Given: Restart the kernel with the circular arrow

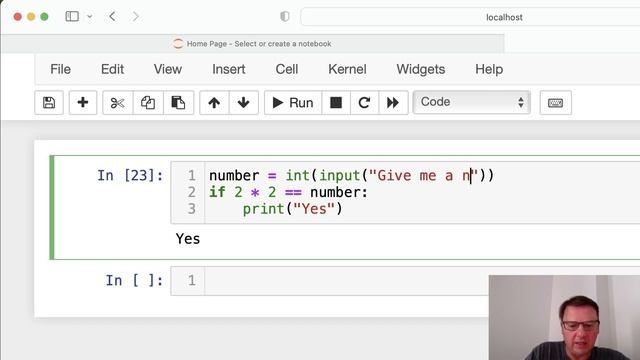Looking at the screenshot, I should [x=364, y=102].
